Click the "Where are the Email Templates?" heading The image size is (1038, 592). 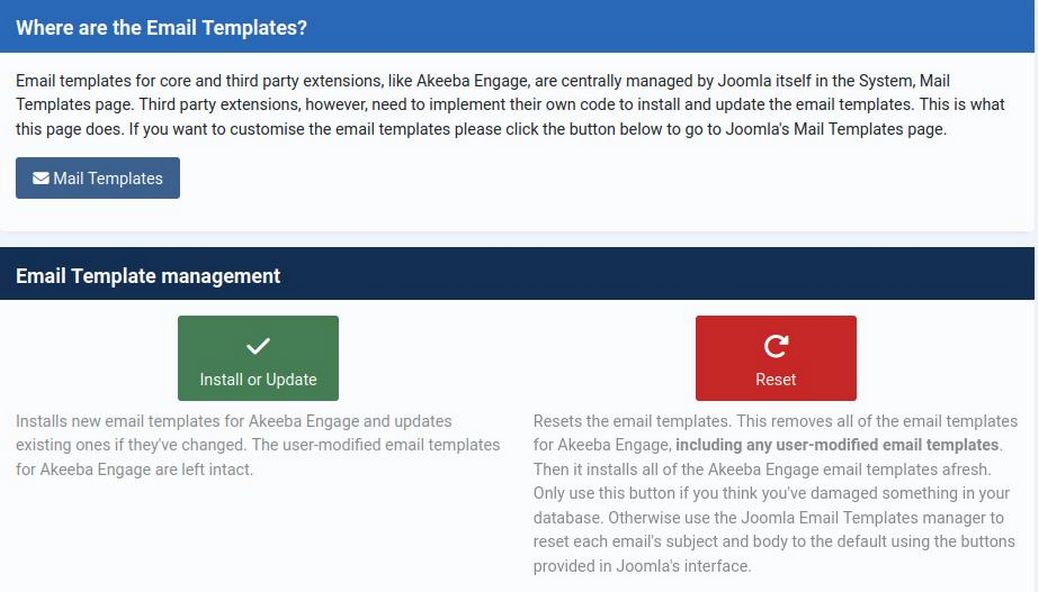pyautogui.click(x=161, y=28)
